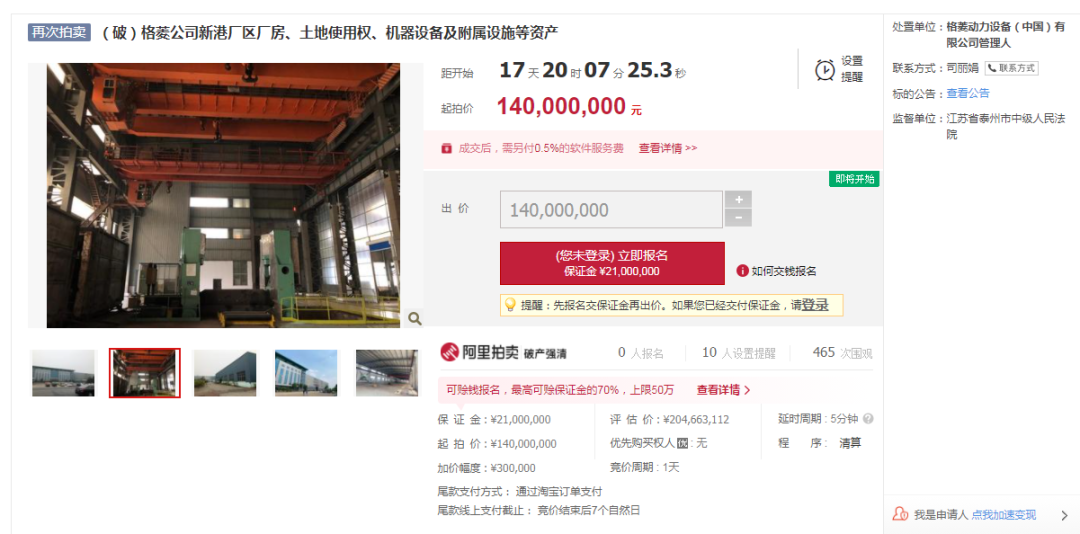The image size is (1080, 534).
Task: Click the magnifier icon on main photo
Action: tap(415, 318)
